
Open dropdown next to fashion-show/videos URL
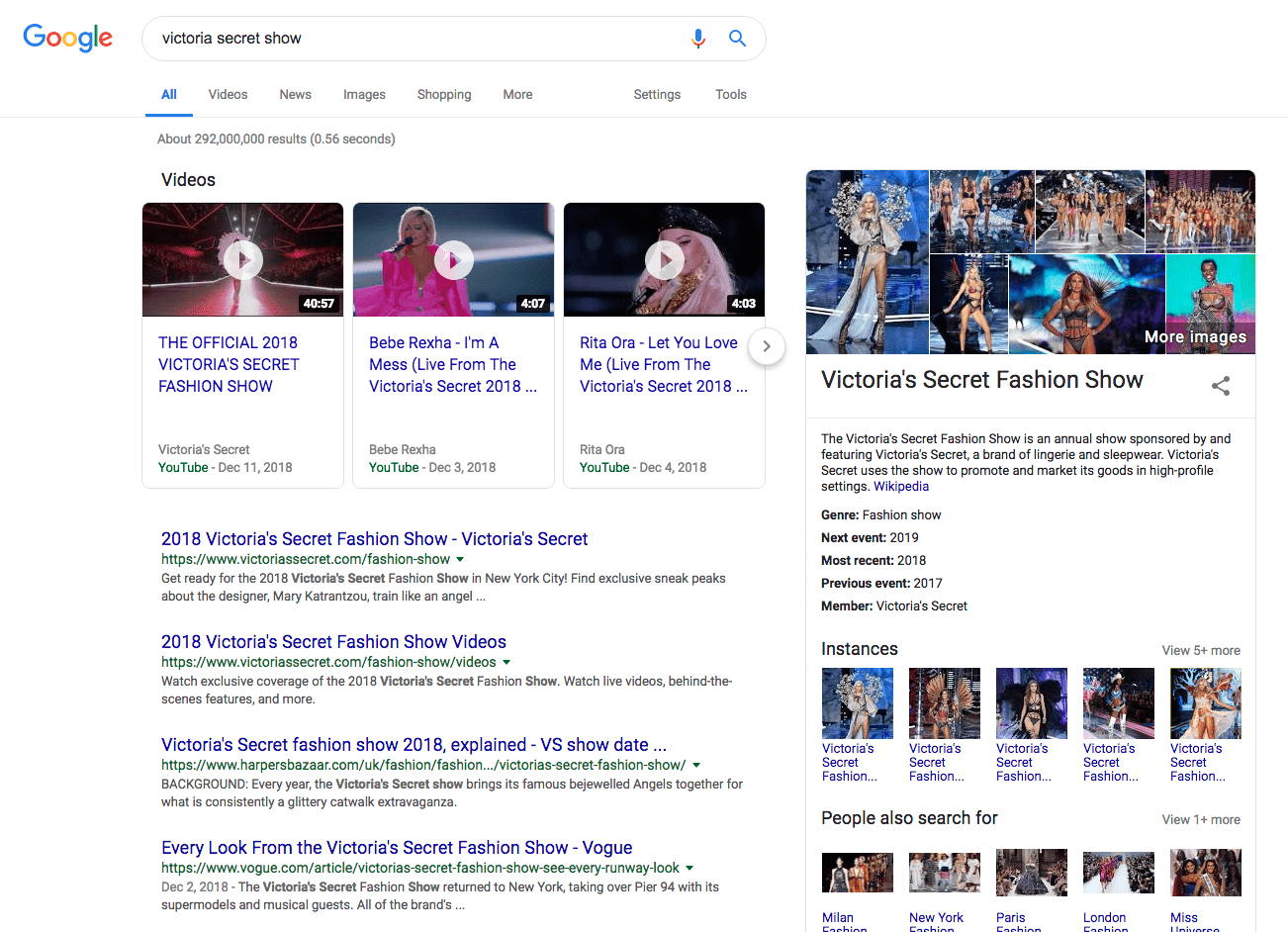click(x=506, y=663)
